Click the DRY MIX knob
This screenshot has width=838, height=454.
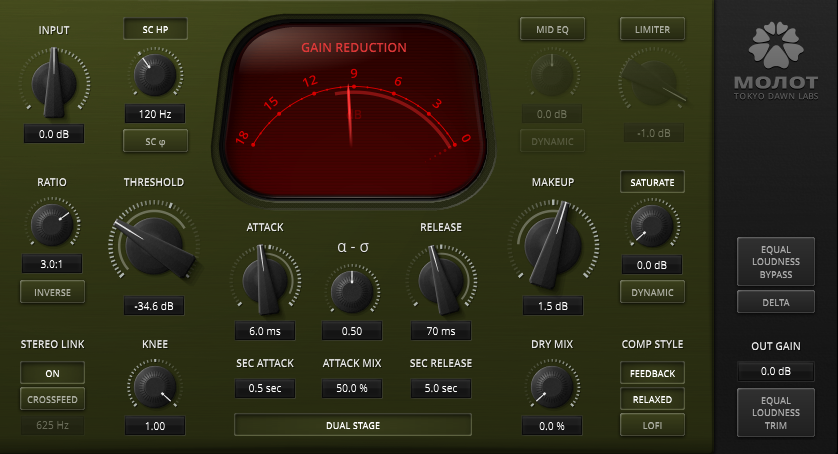(x=552, y=387)
